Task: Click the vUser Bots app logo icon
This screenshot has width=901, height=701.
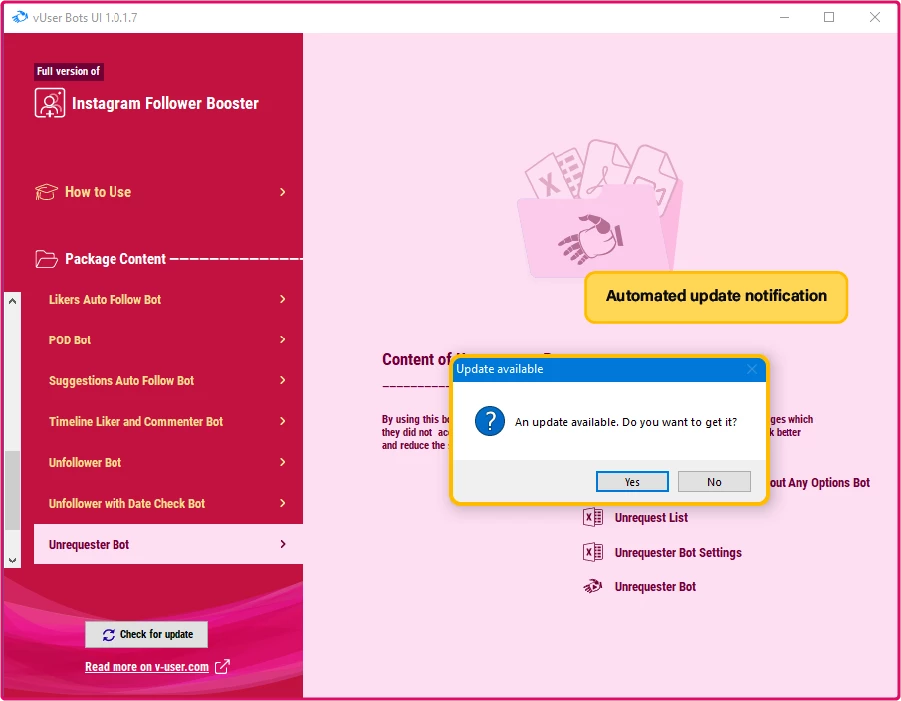Action: pyautogui.click(x=20, y=17)
